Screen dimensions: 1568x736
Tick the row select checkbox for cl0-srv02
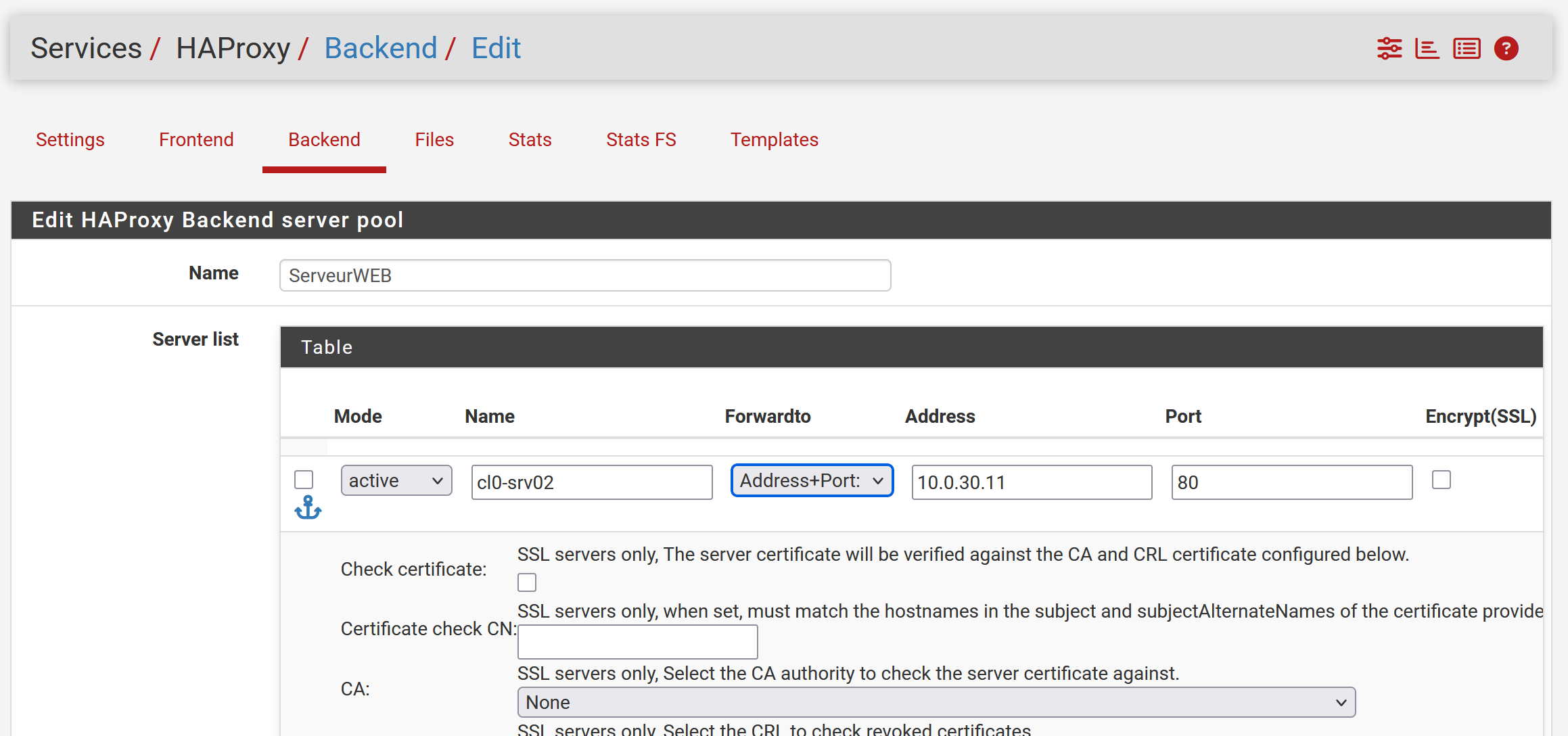(304, 480)
